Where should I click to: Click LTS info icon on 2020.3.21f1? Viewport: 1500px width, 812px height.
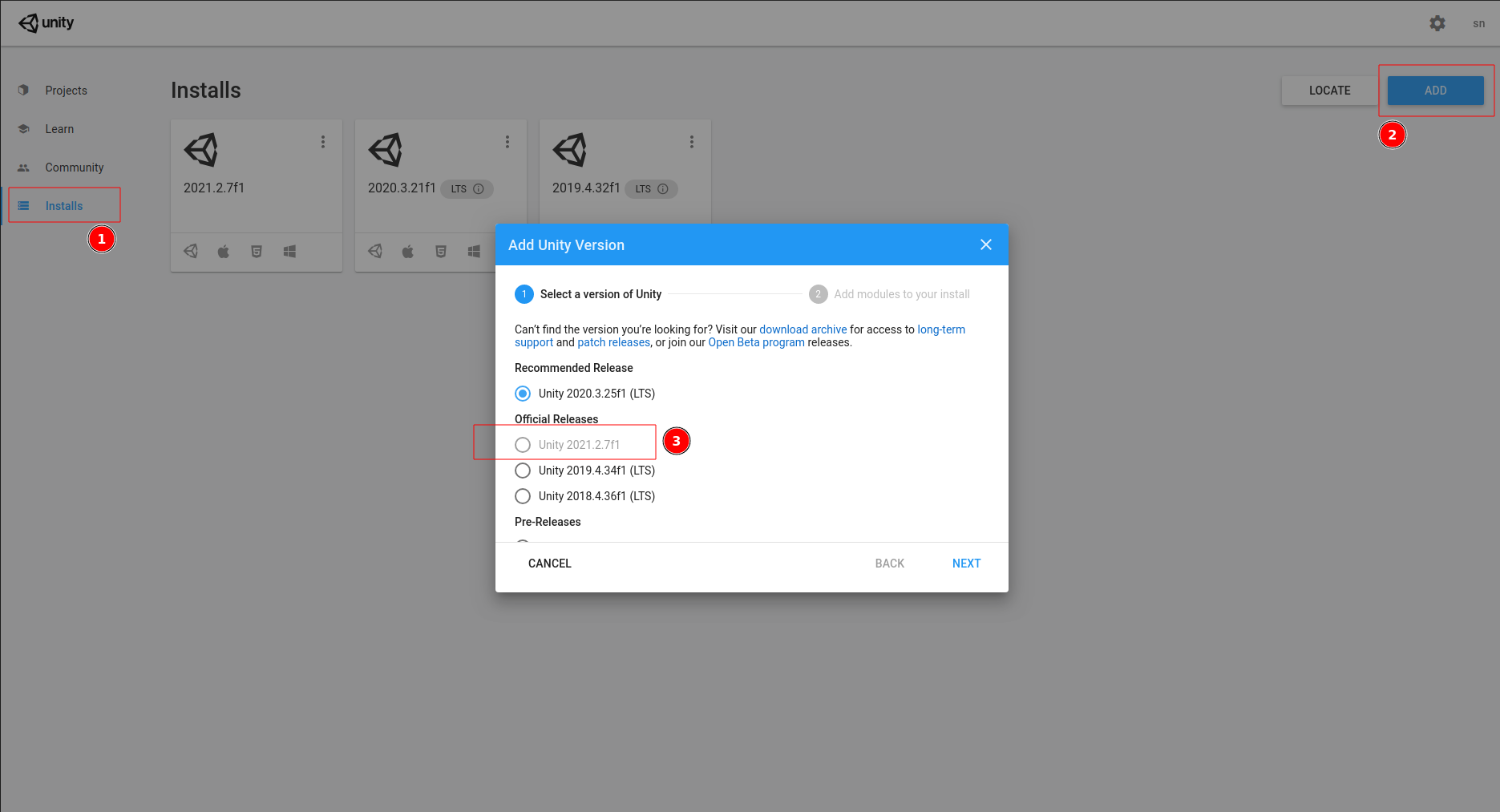point(479,189)
